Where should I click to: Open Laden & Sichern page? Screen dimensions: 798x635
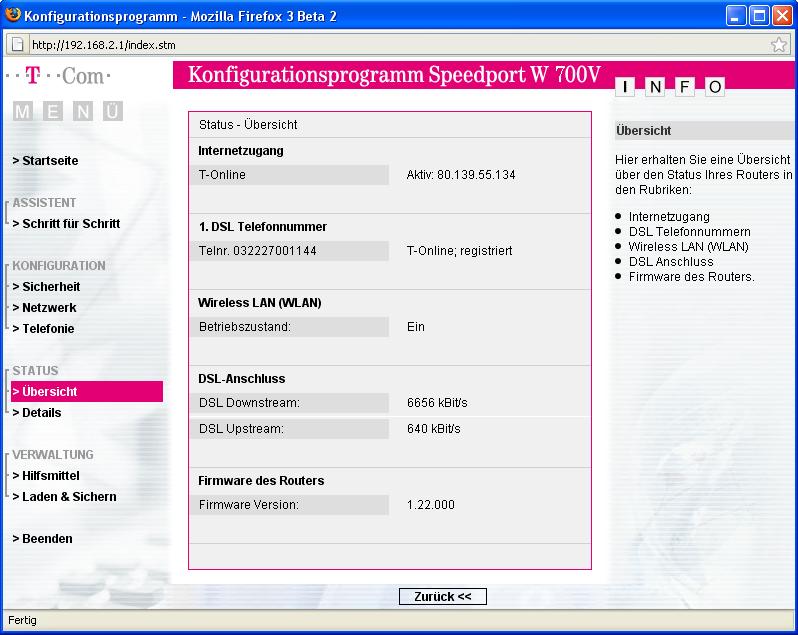pos(64,497)
